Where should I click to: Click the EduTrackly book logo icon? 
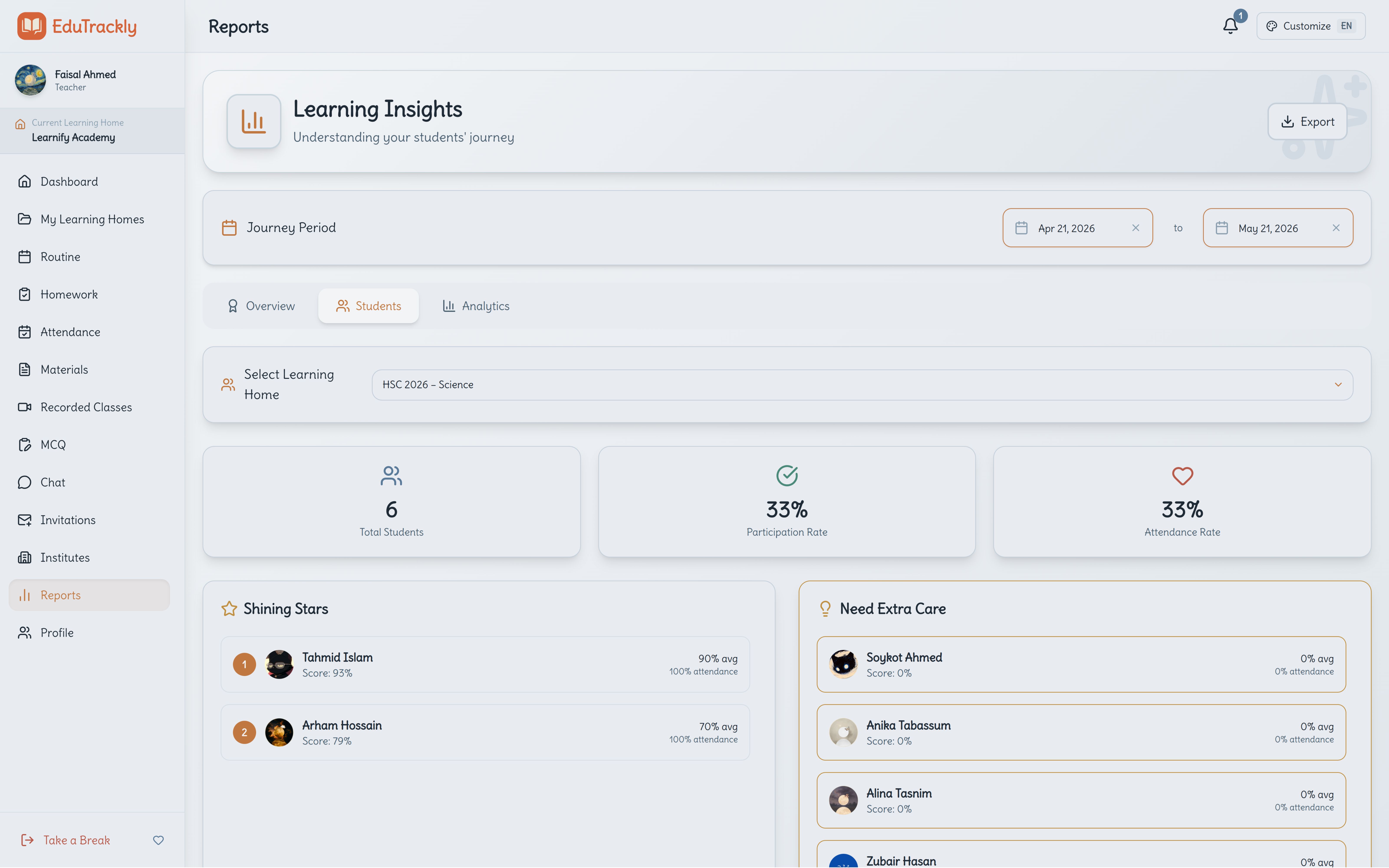(x=31, y=26)
